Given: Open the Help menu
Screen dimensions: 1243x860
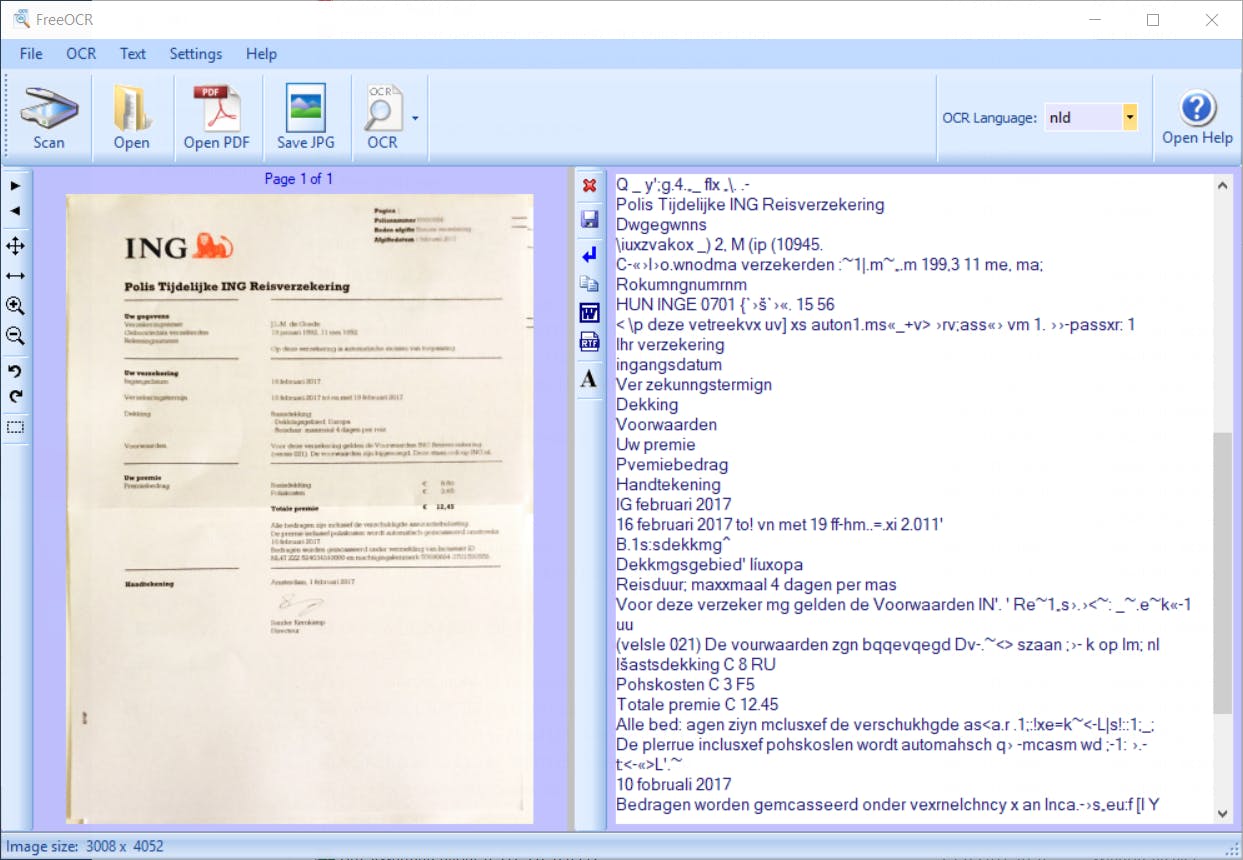Looking at the screenshot, I should click(261, 54).
